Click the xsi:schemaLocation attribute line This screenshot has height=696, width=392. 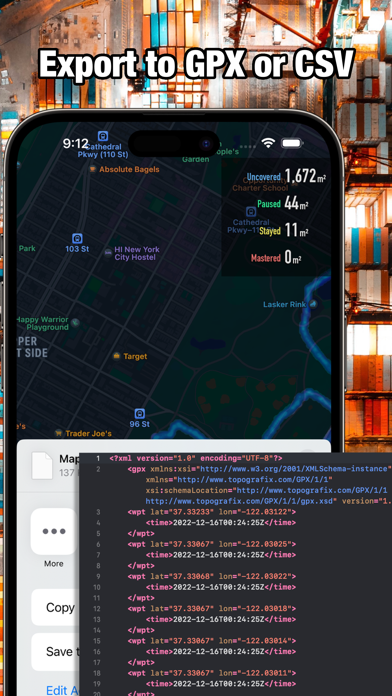click(266, 490)
